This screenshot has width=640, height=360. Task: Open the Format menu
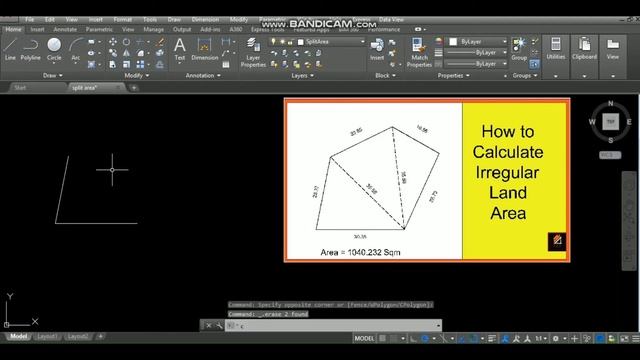[x=122, y=20]
